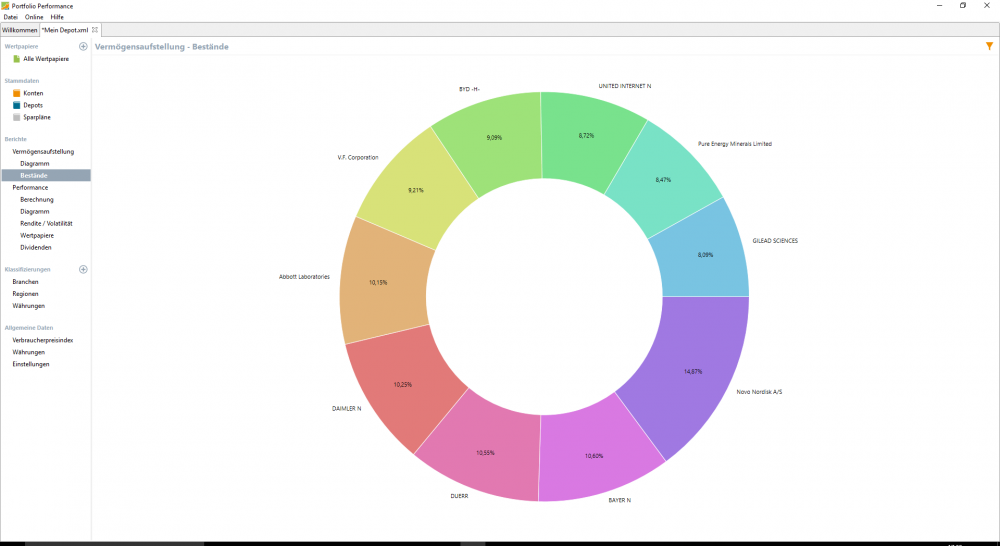The image size is (1000, 546).
Task: Click the BAYER N label
Action: 619,500
